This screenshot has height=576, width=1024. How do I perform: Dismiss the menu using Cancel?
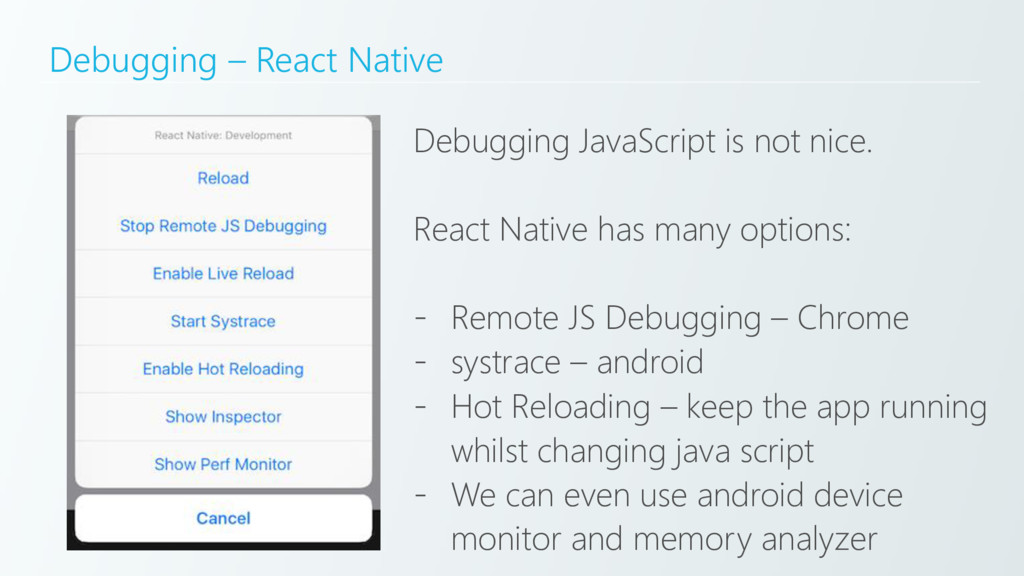[x=223, y=518]
